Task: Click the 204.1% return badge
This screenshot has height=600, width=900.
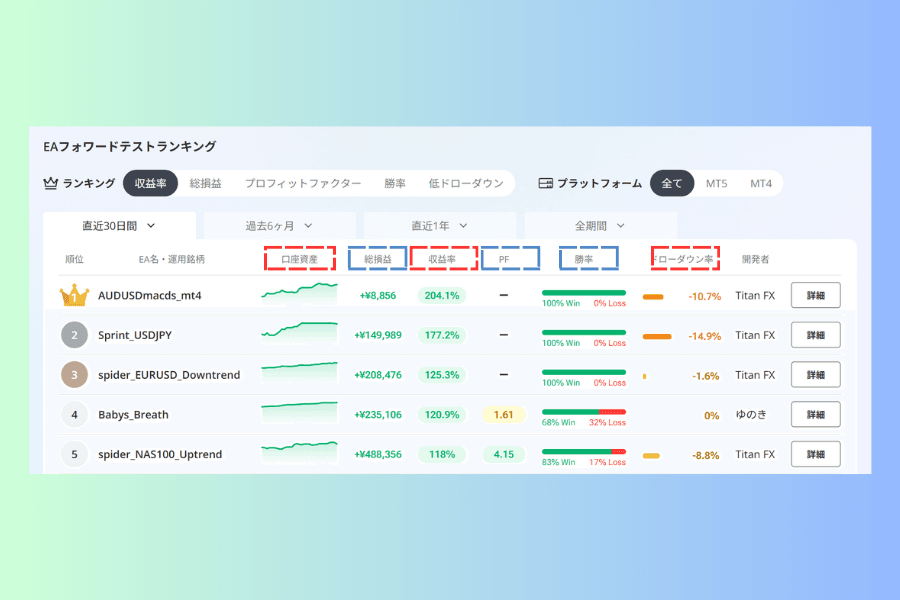Action: [442, 295]
